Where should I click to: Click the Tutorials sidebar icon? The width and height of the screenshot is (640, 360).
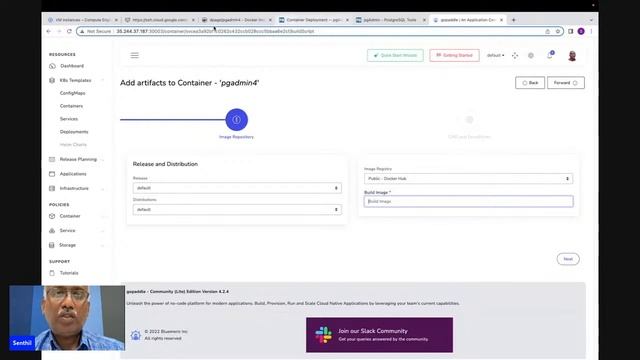[x=52, y=273]
